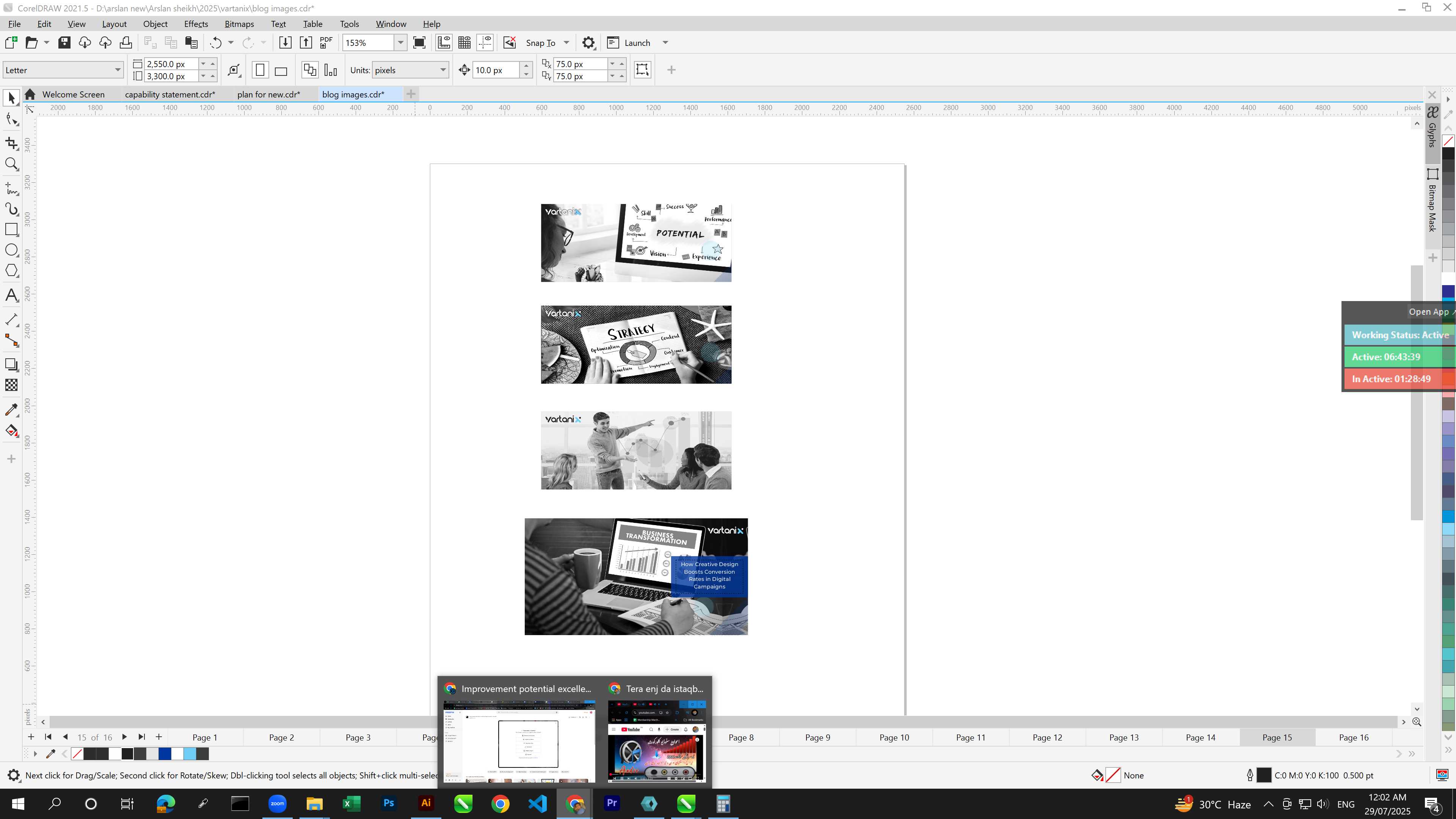Image resolution: width=1456 pixels, height=819 pixels.
Task: Click the Save icon
Action: tap(64, 42)
